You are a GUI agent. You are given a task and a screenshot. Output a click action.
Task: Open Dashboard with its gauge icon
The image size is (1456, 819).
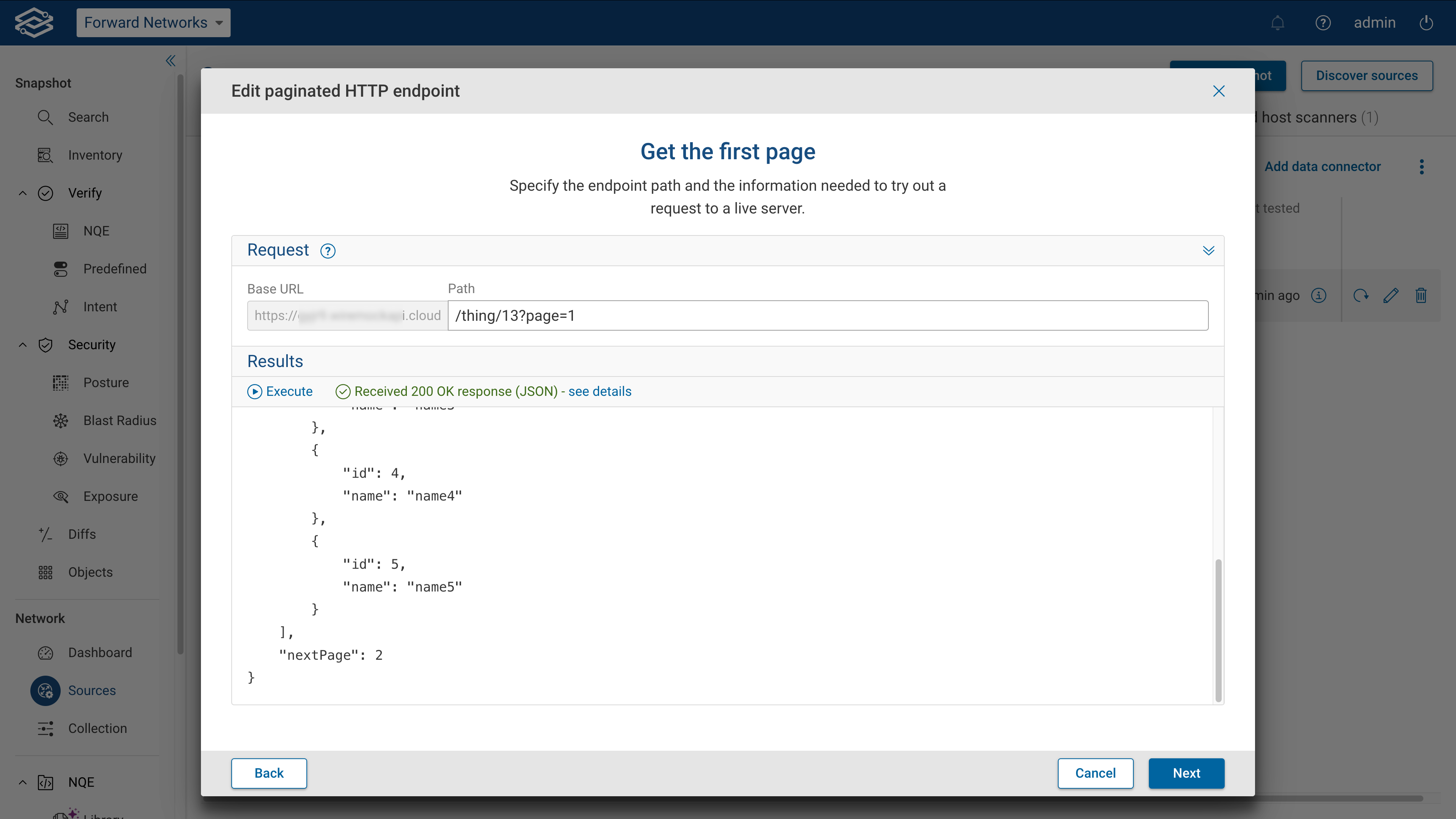click(45, 653)
